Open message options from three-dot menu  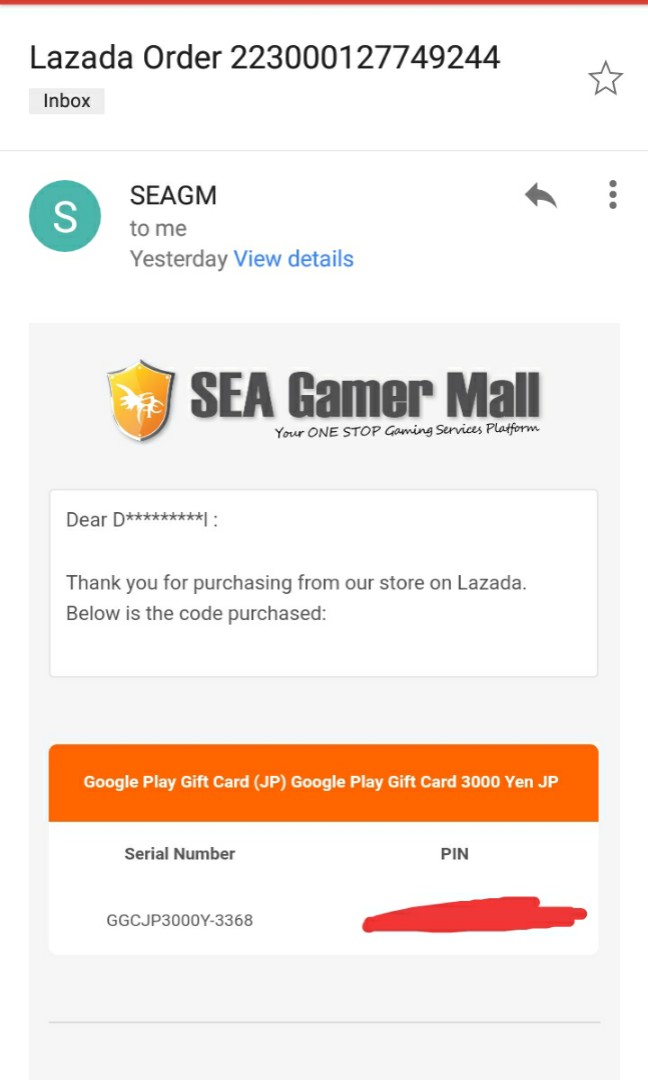[x=612, y=195]
